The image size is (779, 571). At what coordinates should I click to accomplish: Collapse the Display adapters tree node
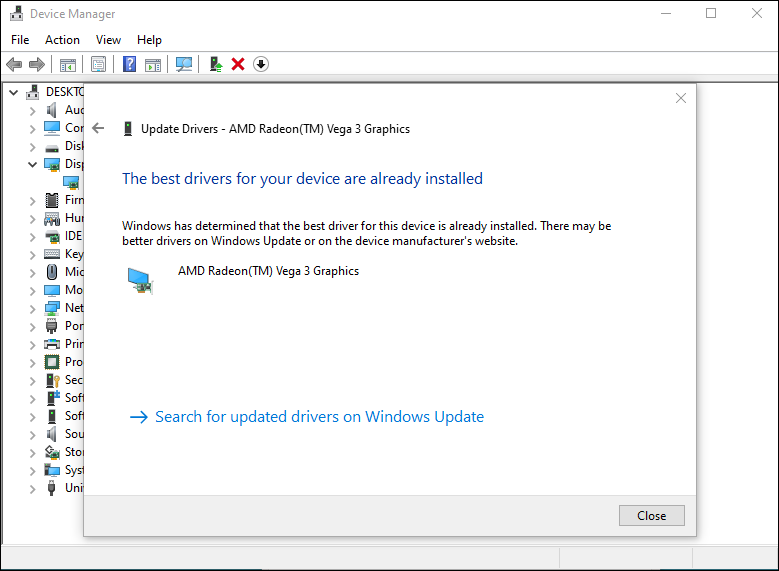coord(33,164)
